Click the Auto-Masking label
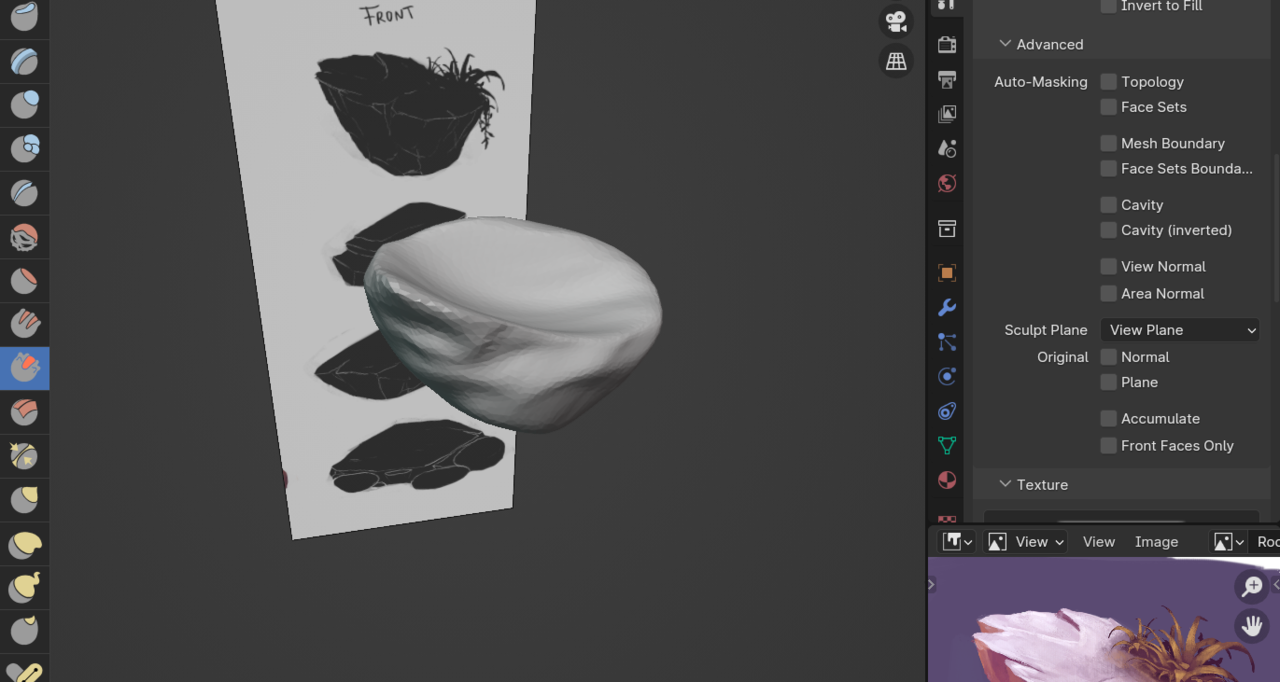Screen dimensions: 1280x682 (1040, 82)
